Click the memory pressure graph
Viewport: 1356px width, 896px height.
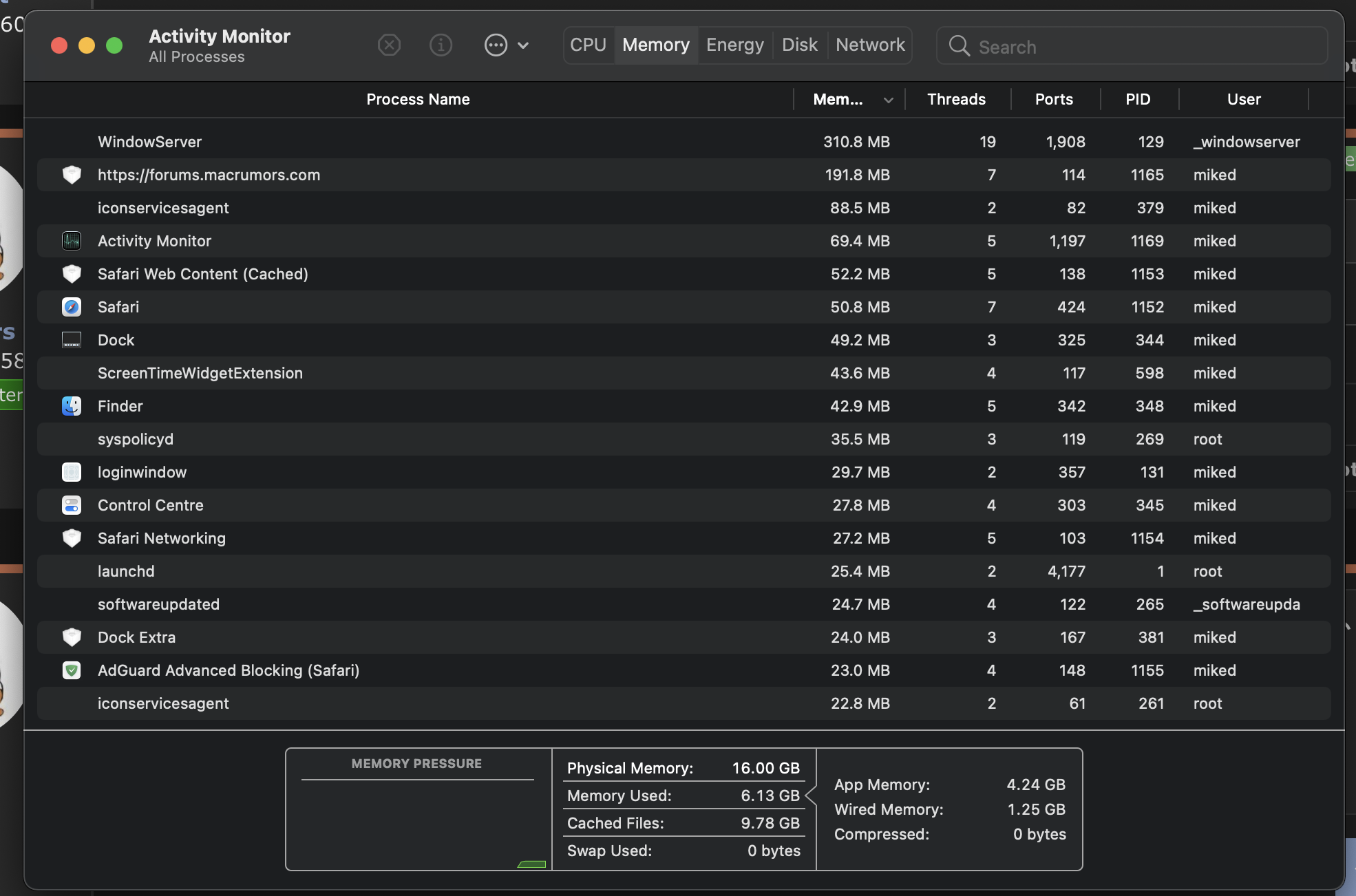(418, 824)
